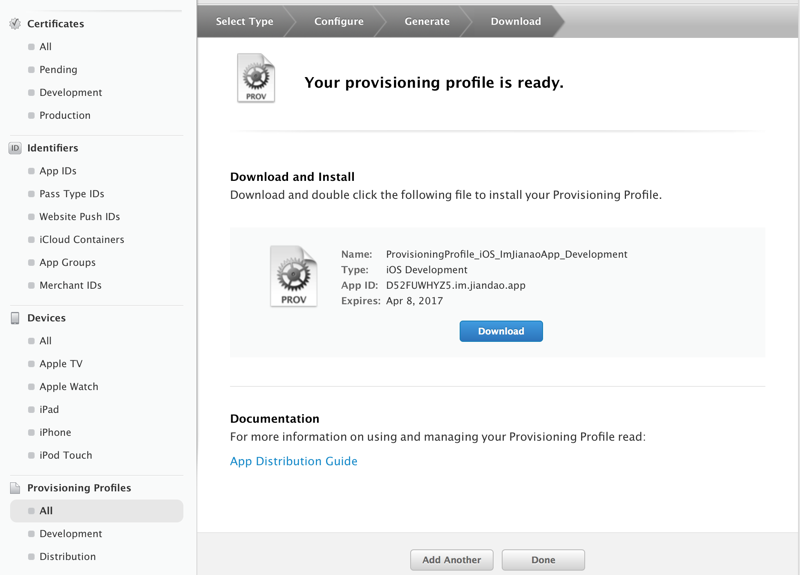Viewport: 800px width, 575px height.
Task: Go to the Generate step
Action: pos(427,21)
